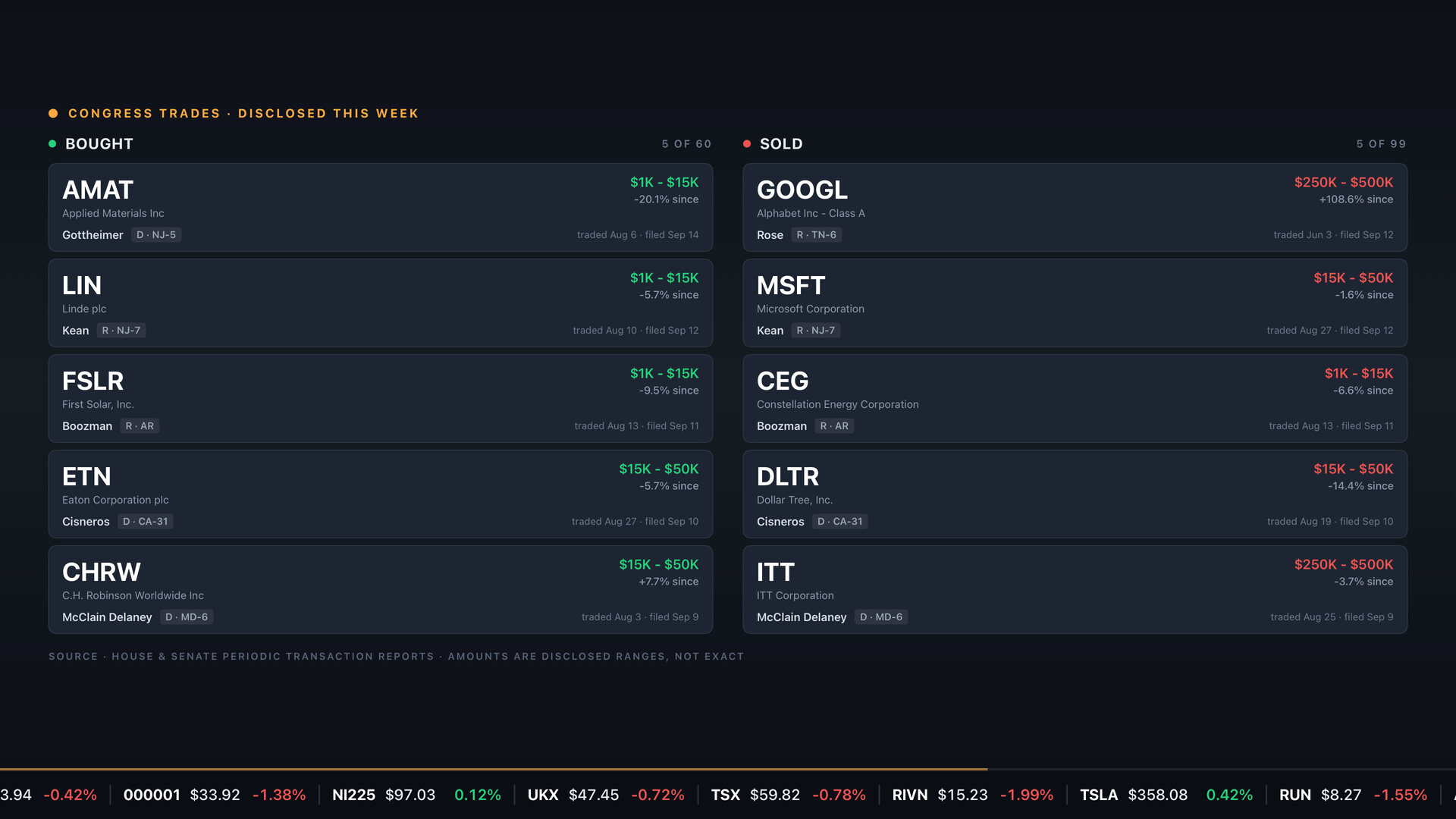
Task: Click the '5 OF 99' sold counter
Action: coord(1381,144)
